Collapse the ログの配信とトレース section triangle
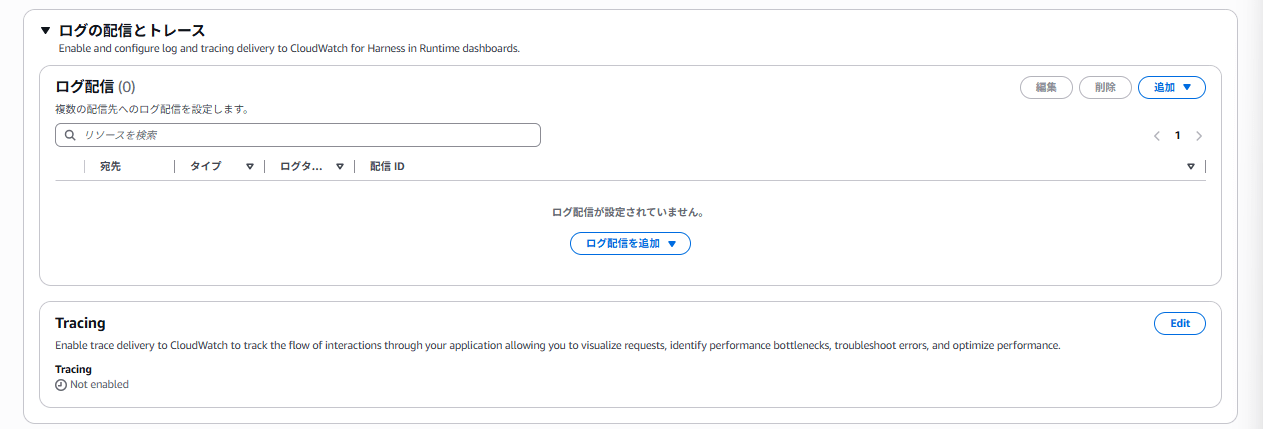Screen dimensions: 1263x429 pyautogui.click(x=45, y=31)
